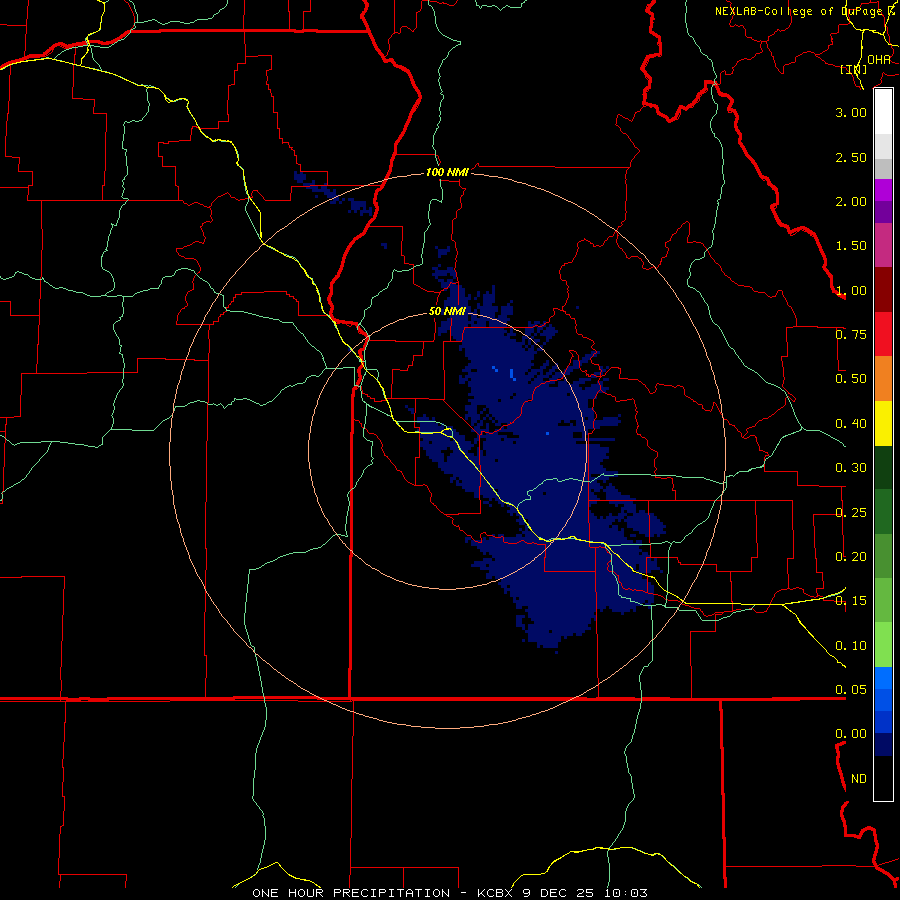Click the 3.00 legend value
This screenshot has width=900, height=900.
tap(851, 112)
